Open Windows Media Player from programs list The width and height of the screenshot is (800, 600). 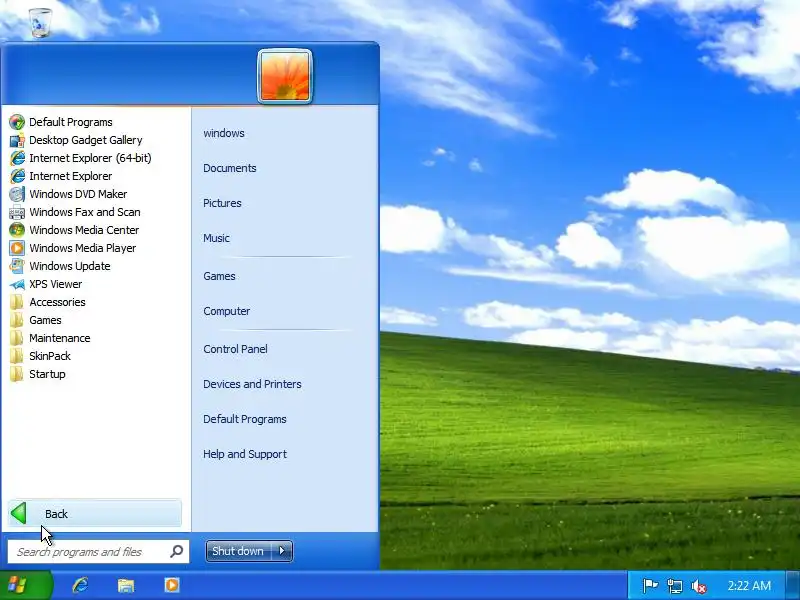[17, 248]
